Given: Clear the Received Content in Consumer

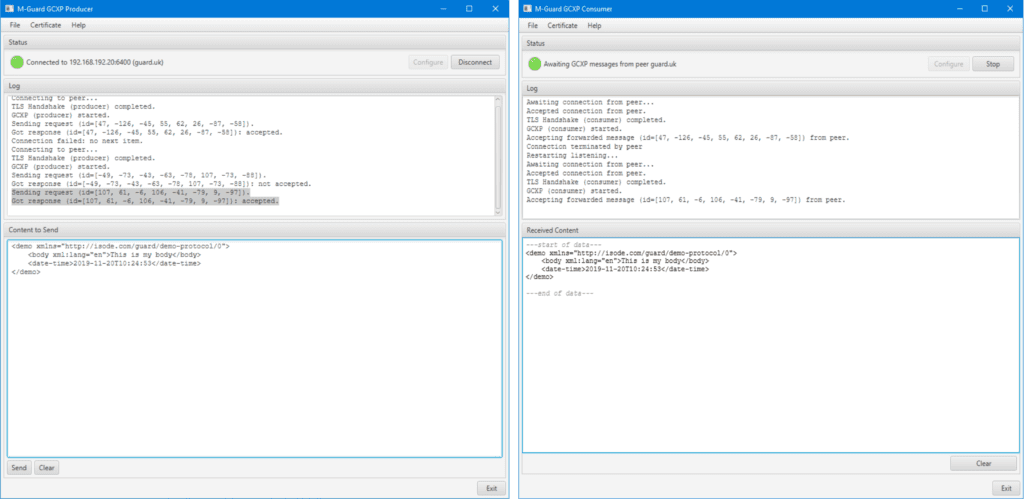Looking at the screenshot, I should (x=982, y=464).
